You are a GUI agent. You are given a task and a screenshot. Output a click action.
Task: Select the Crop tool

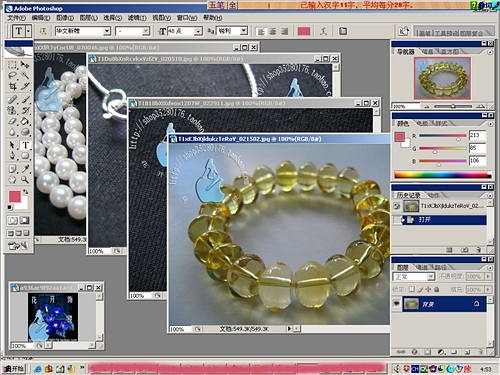tap(12, 86)
